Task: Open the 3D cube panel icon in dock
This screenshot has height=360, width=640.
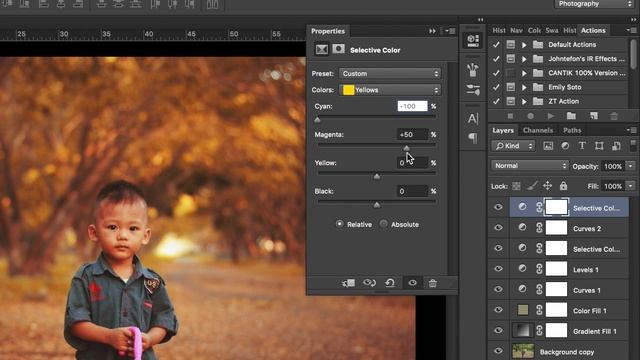Action: click(473, 40)
